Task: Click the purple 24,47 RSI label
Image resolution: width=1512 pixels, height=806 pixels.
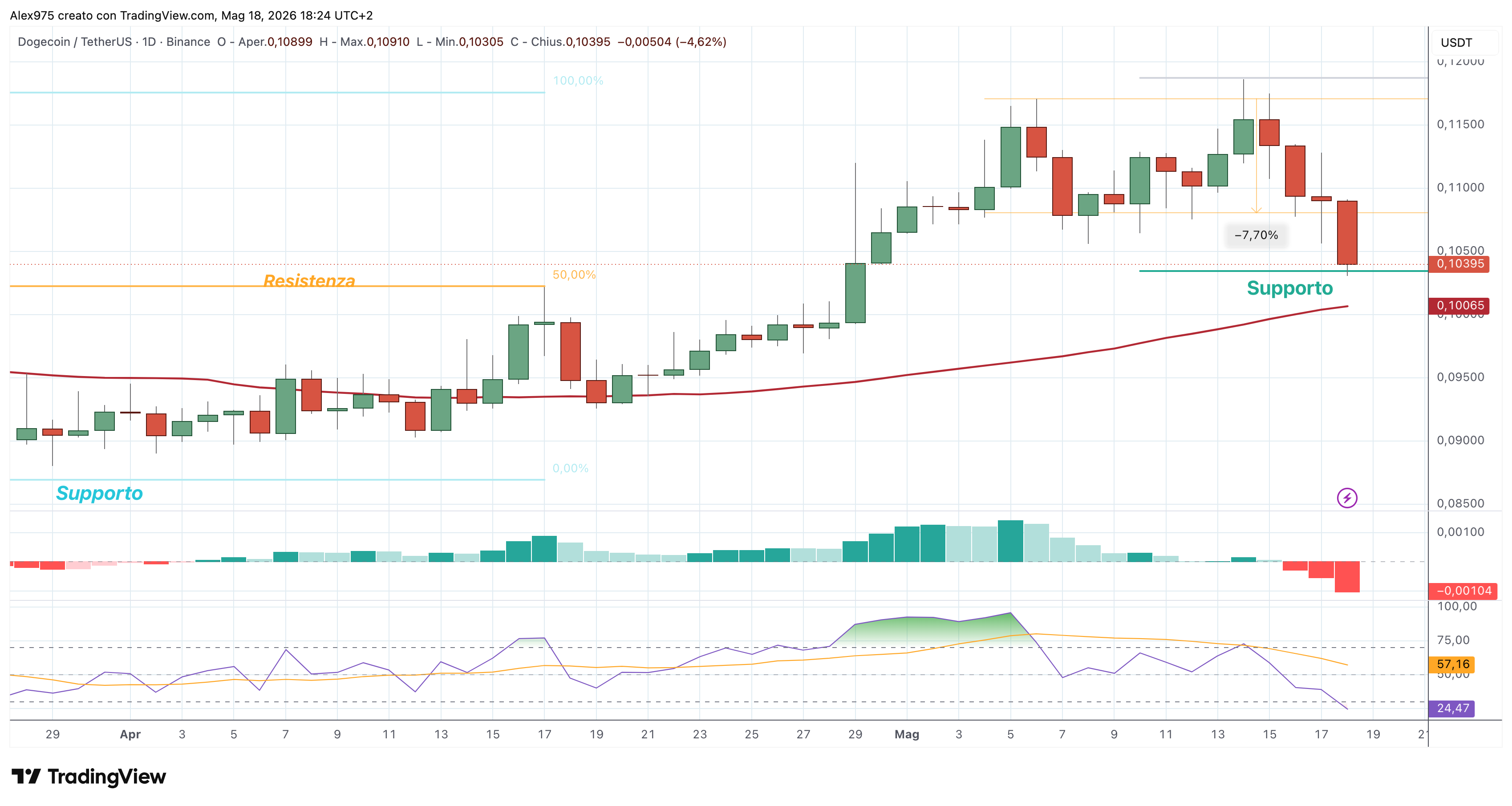Action: point(1452,708)
